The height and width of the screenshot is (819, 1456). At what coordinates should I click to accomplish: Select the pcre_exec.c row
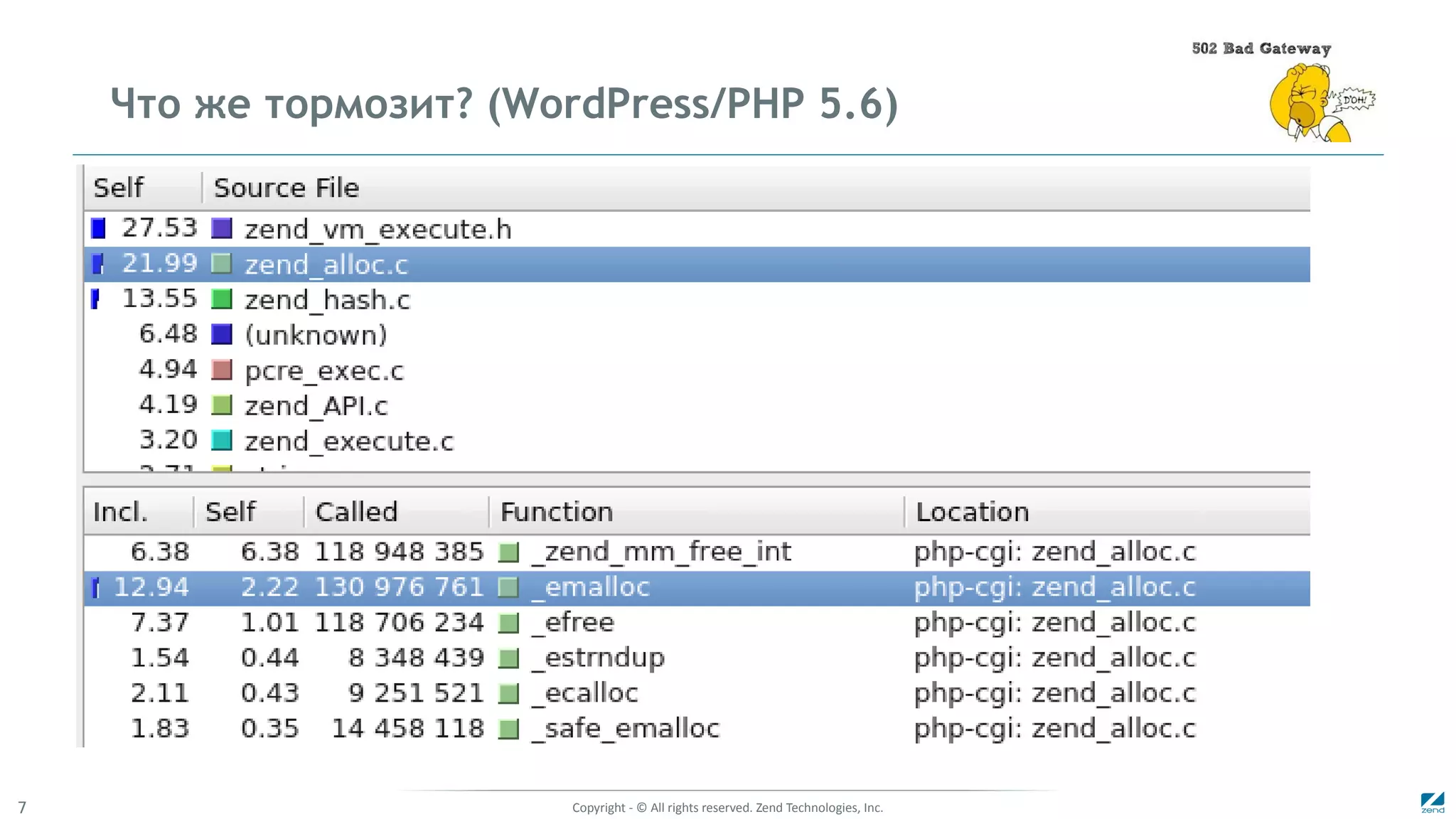(697, 370)
